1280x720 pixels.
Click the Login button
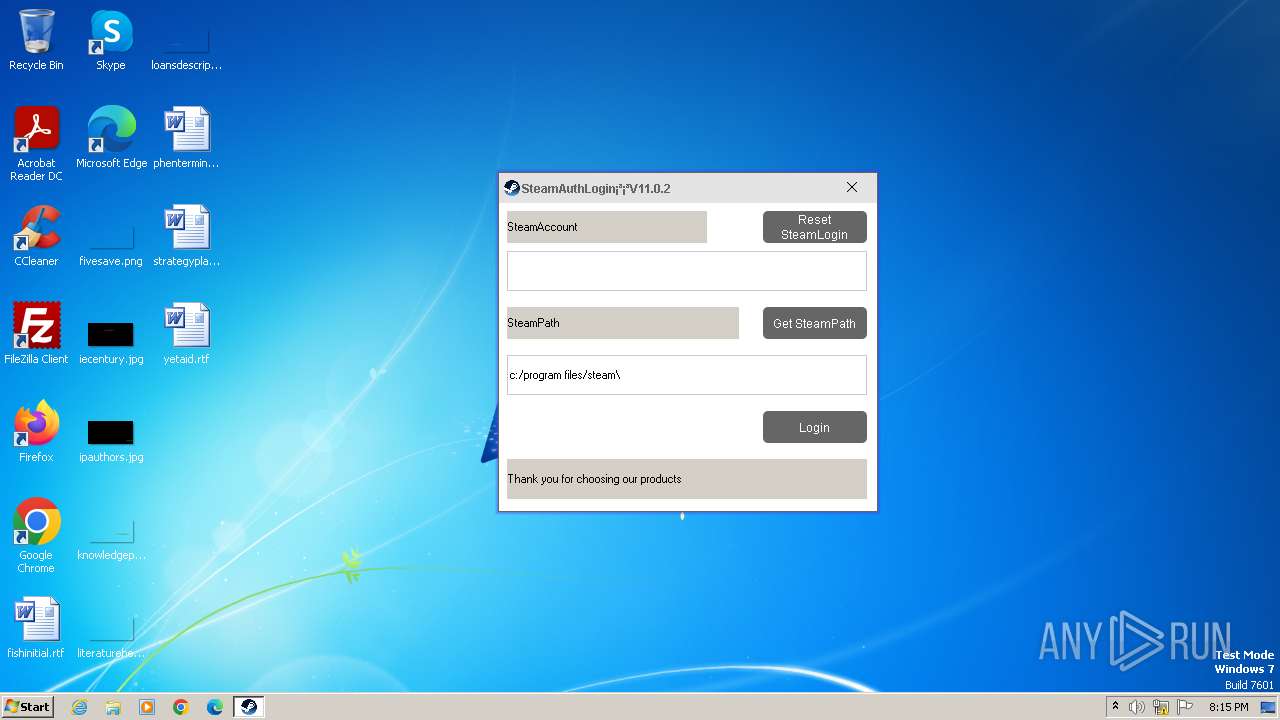tap(814, 427)
